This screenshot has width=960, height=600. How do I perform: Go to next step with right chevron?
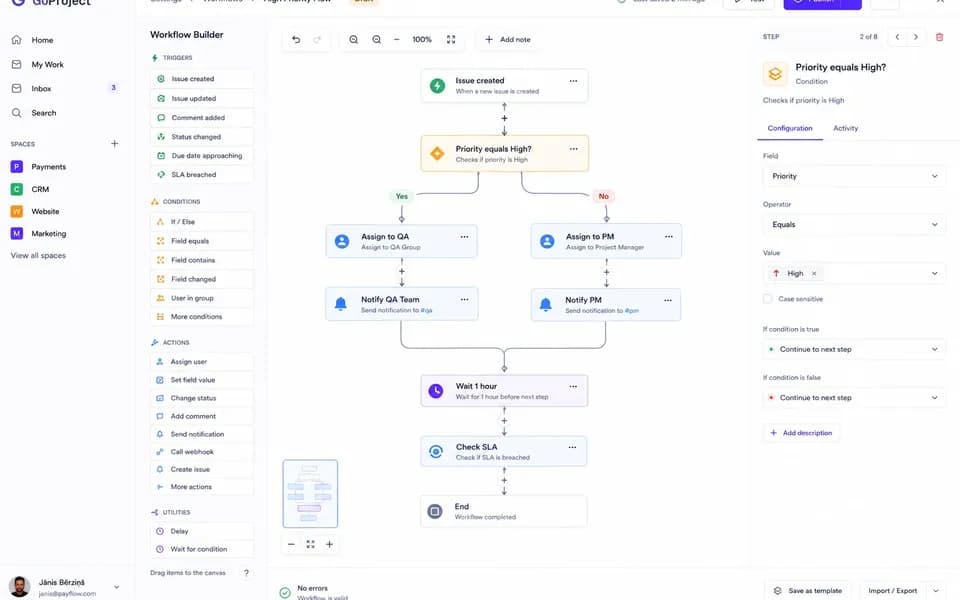tap(916, 37)
